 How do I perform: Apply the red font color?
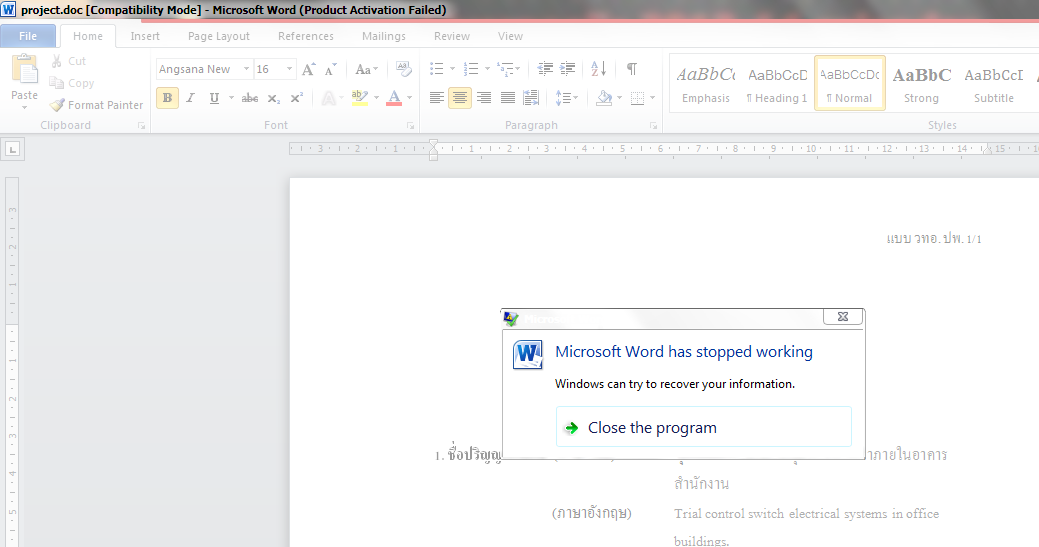394,98
